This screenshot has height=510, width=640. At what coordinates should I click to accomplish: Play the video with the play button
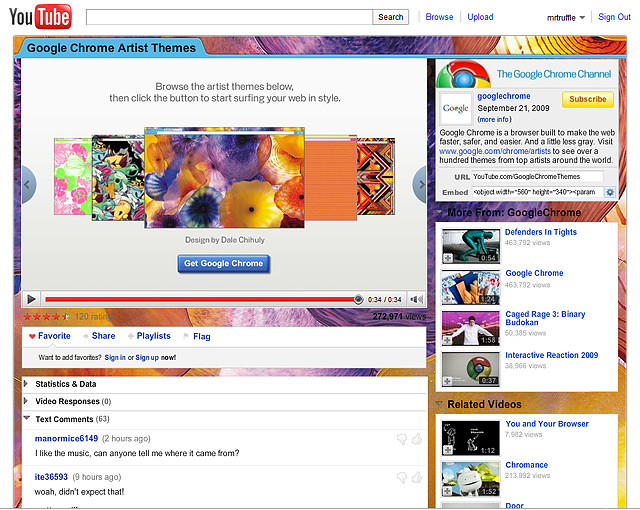coord(31,299)
